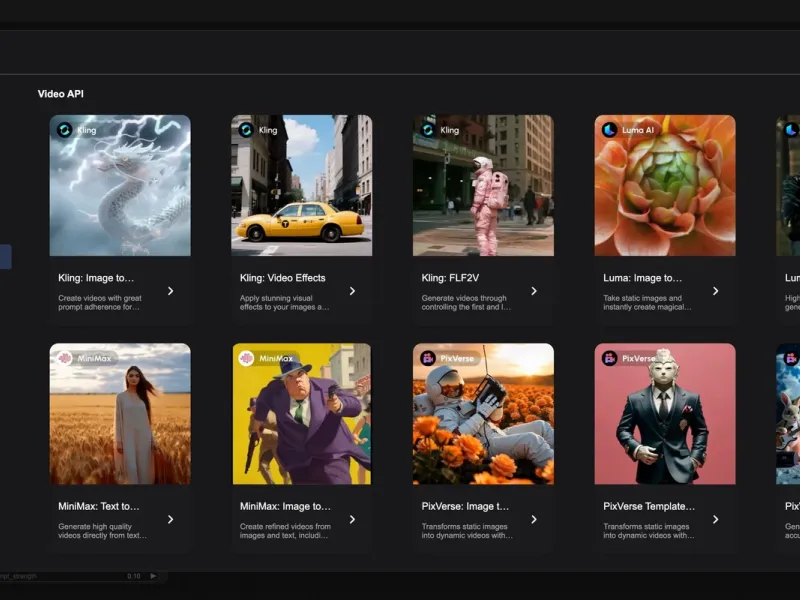Select the purple suit gangster thumbnail

pos(302,414)
